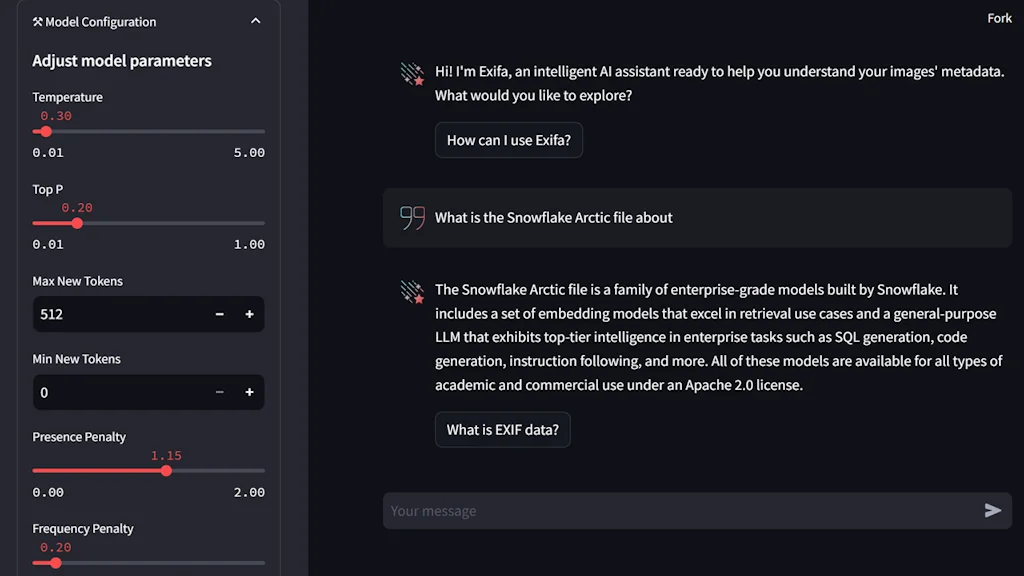Click minus icon to decrease Min New Tokens

point(219,392)
